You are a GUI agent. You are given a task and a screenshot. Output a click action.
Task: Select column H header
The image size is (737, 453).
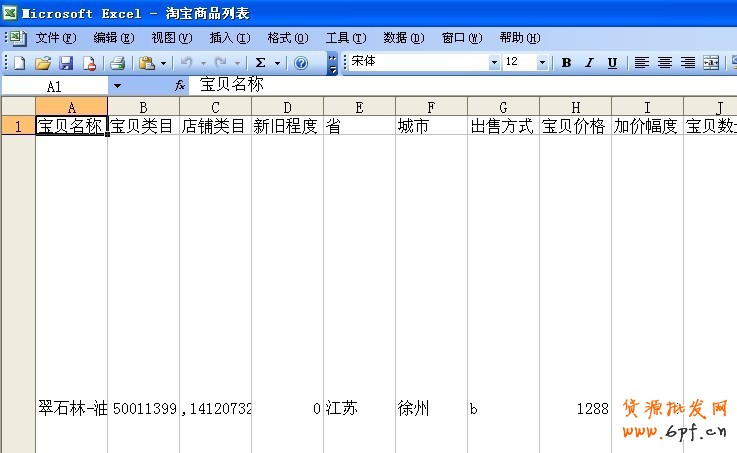click(x=575, y=107)
